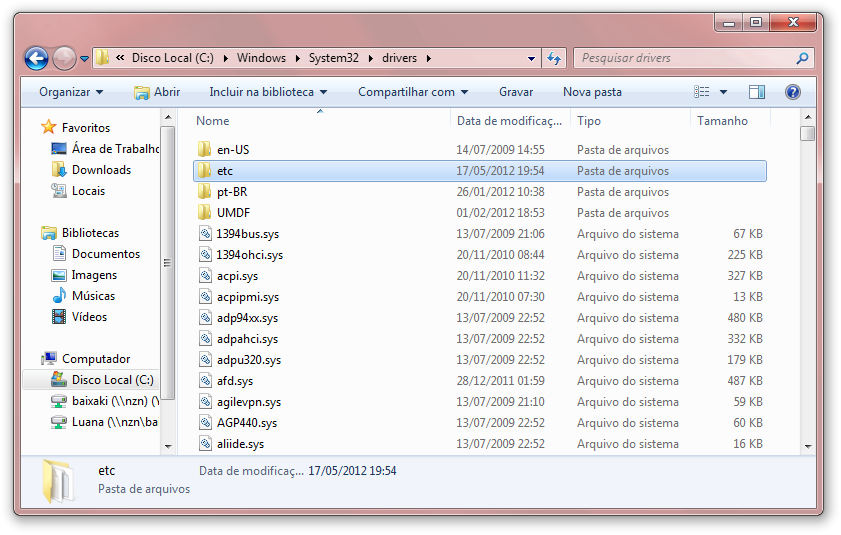Open the view options dropdown arrow

coord(723,92)
